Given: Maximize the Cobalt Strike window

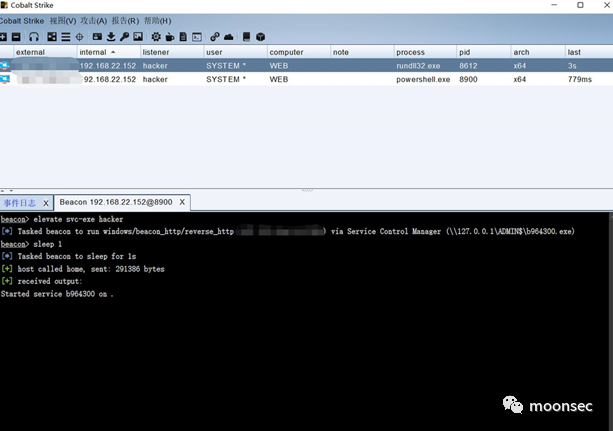Looking at the screenshot, I should 580,5.
